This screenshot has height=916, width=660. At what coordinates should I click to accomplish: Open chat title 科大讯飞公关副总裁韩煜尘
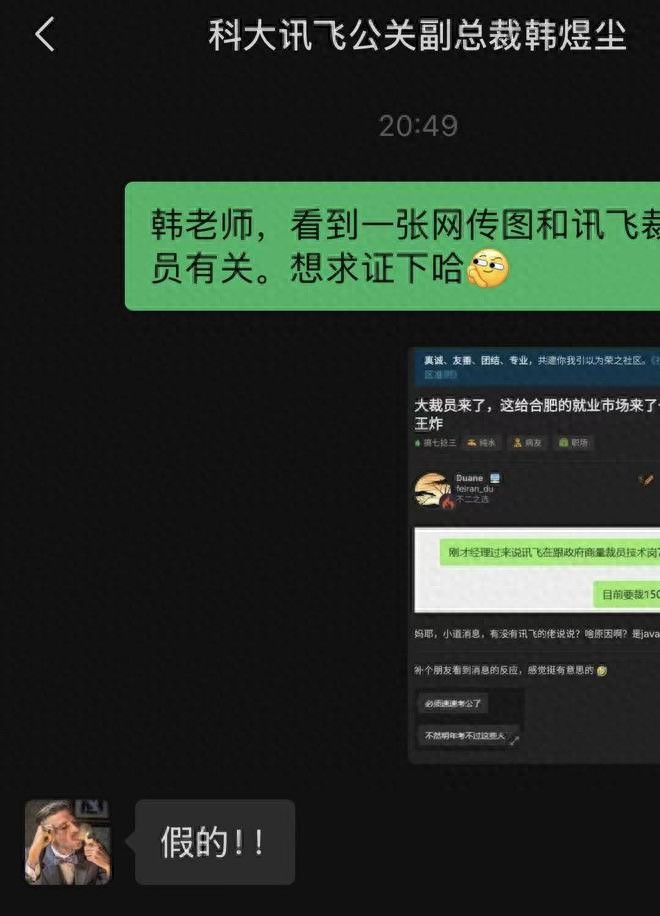pos(418,35)
